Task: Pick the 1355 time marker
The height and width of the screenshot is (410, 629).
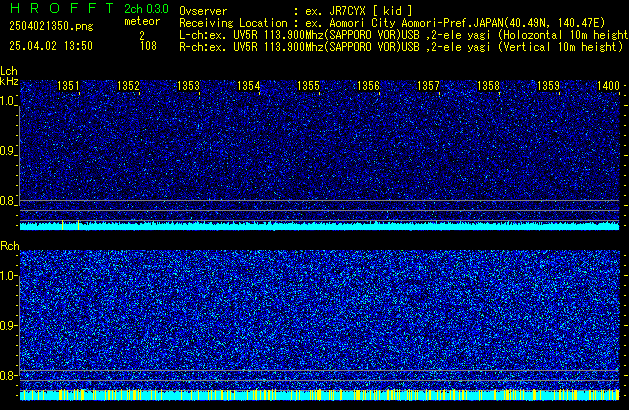Action: click(308, 86)
